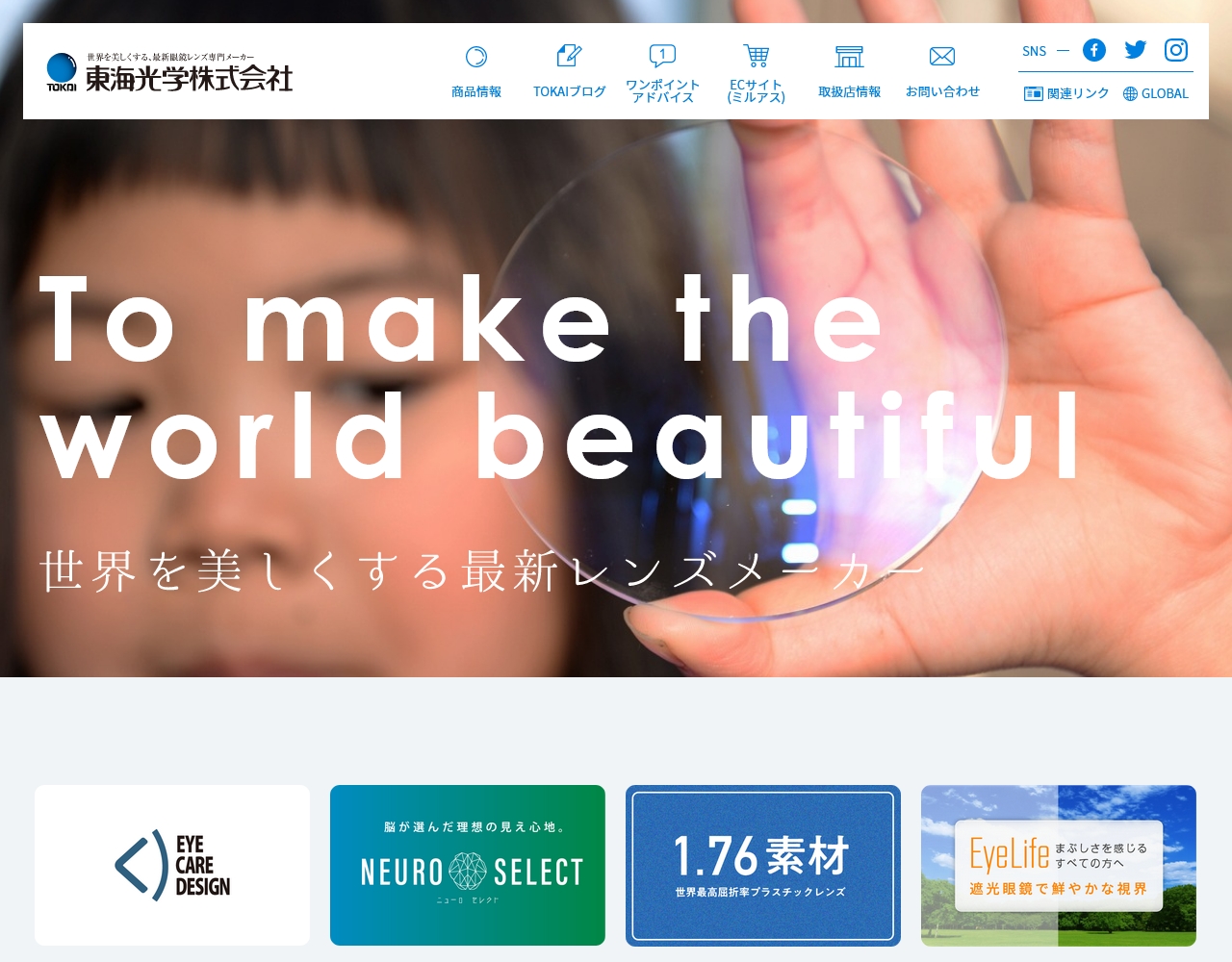Select the TOKAIブログ menu label
This screenshot has height=962, width=1232.
coord(569,92)
